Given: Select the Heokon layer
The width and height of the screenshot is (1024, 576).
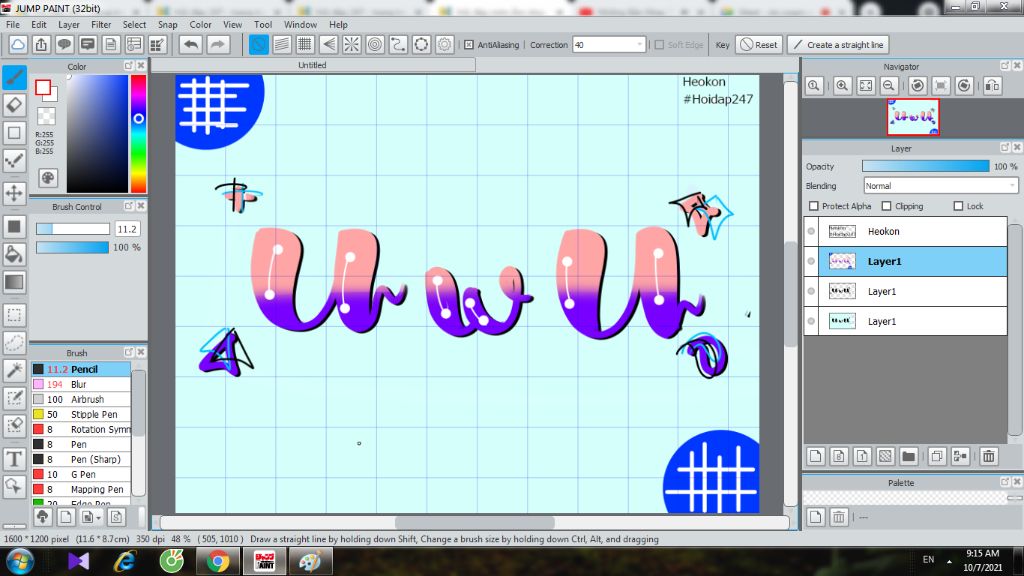Looking at the screenshot, I should pyautogui.click(x=906, y=231).
